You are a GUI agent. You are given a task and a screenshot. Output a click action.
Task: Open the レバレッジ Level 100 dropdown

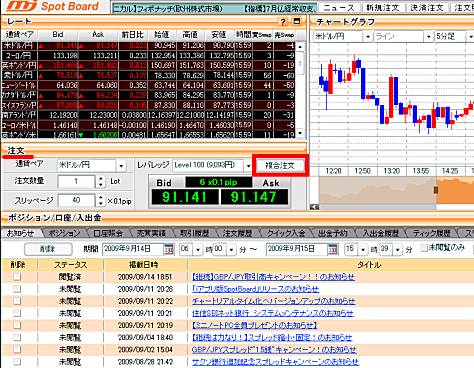(248, 165)
